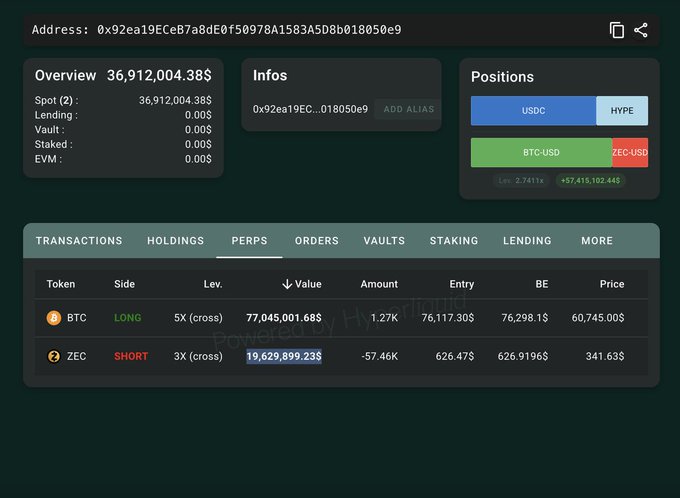Share the address using the share icon
The image size is (680, 498).
pyautogui.click(x=641, y=30)
